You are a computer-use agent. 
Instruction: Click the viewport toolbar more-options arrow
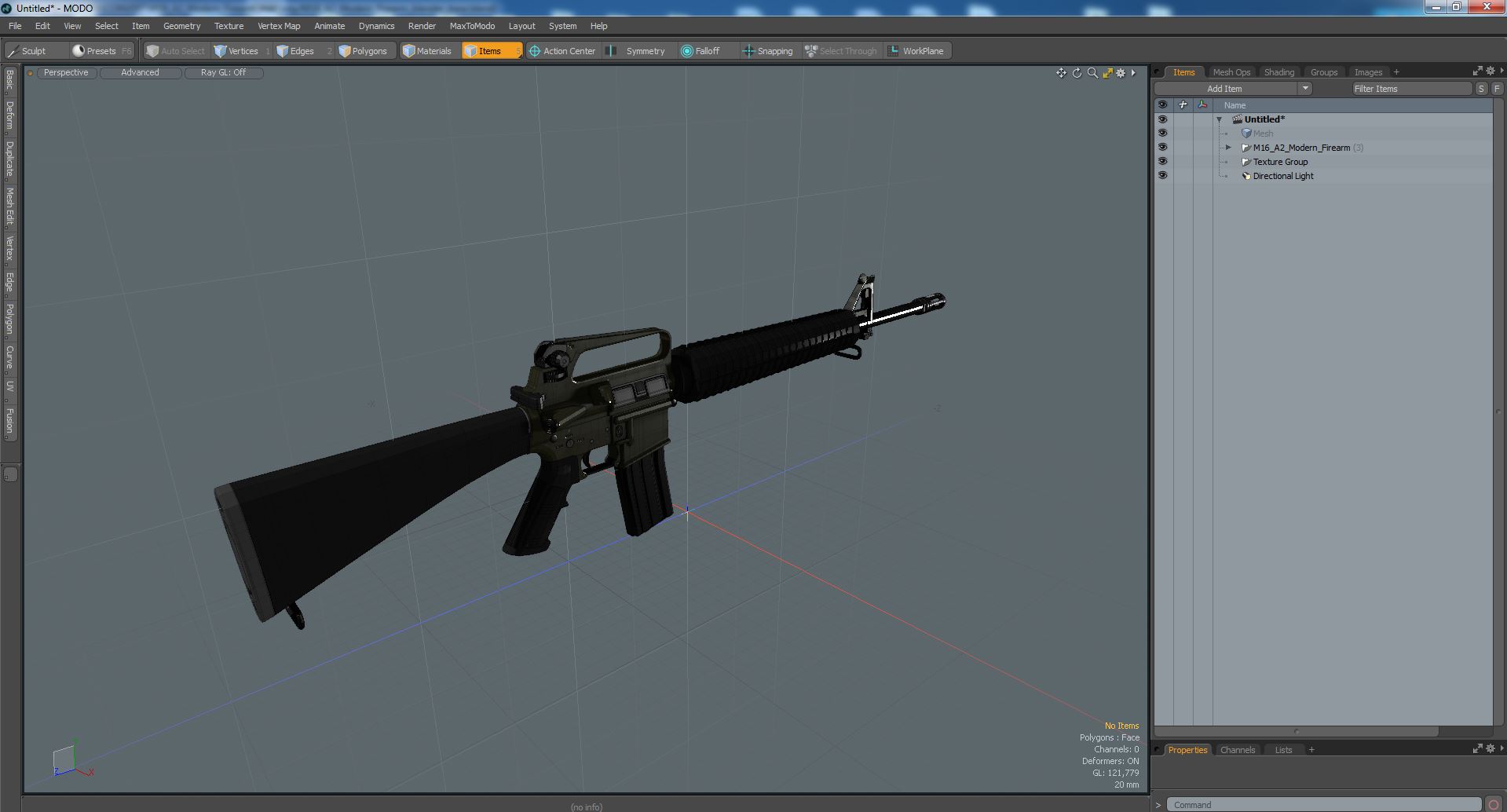tap(1133, 73)
